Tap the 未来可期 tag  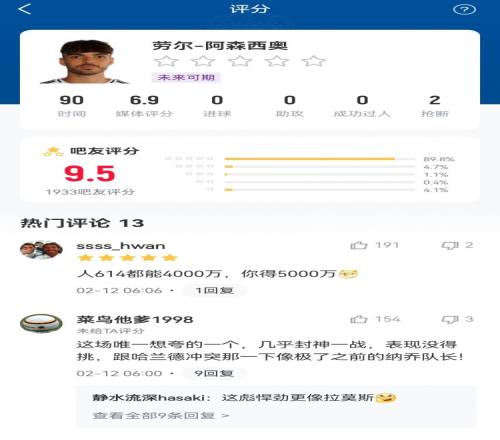click(186, 77)
